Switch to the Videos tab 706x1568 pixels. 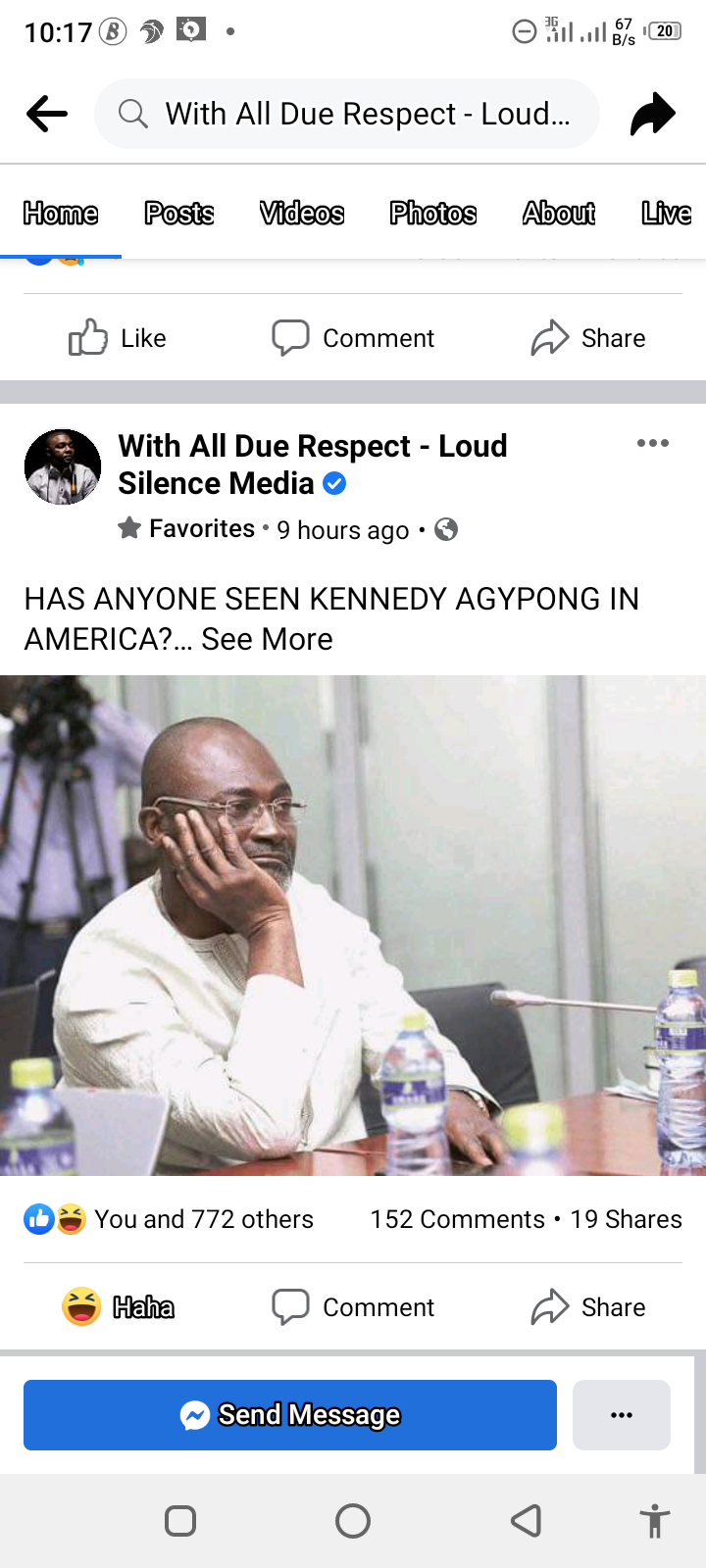tap(302, 213)
